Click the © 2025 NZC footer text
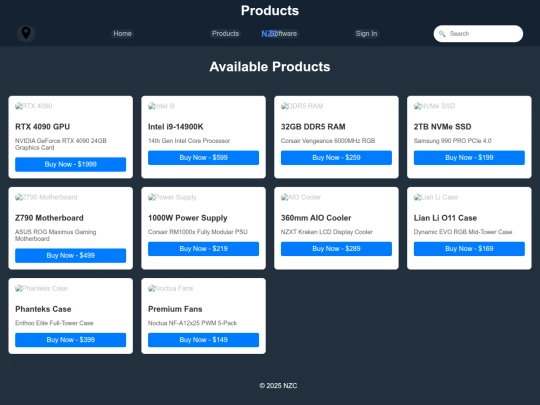Viewport: 540px width, 405px height. coord(278,386)
